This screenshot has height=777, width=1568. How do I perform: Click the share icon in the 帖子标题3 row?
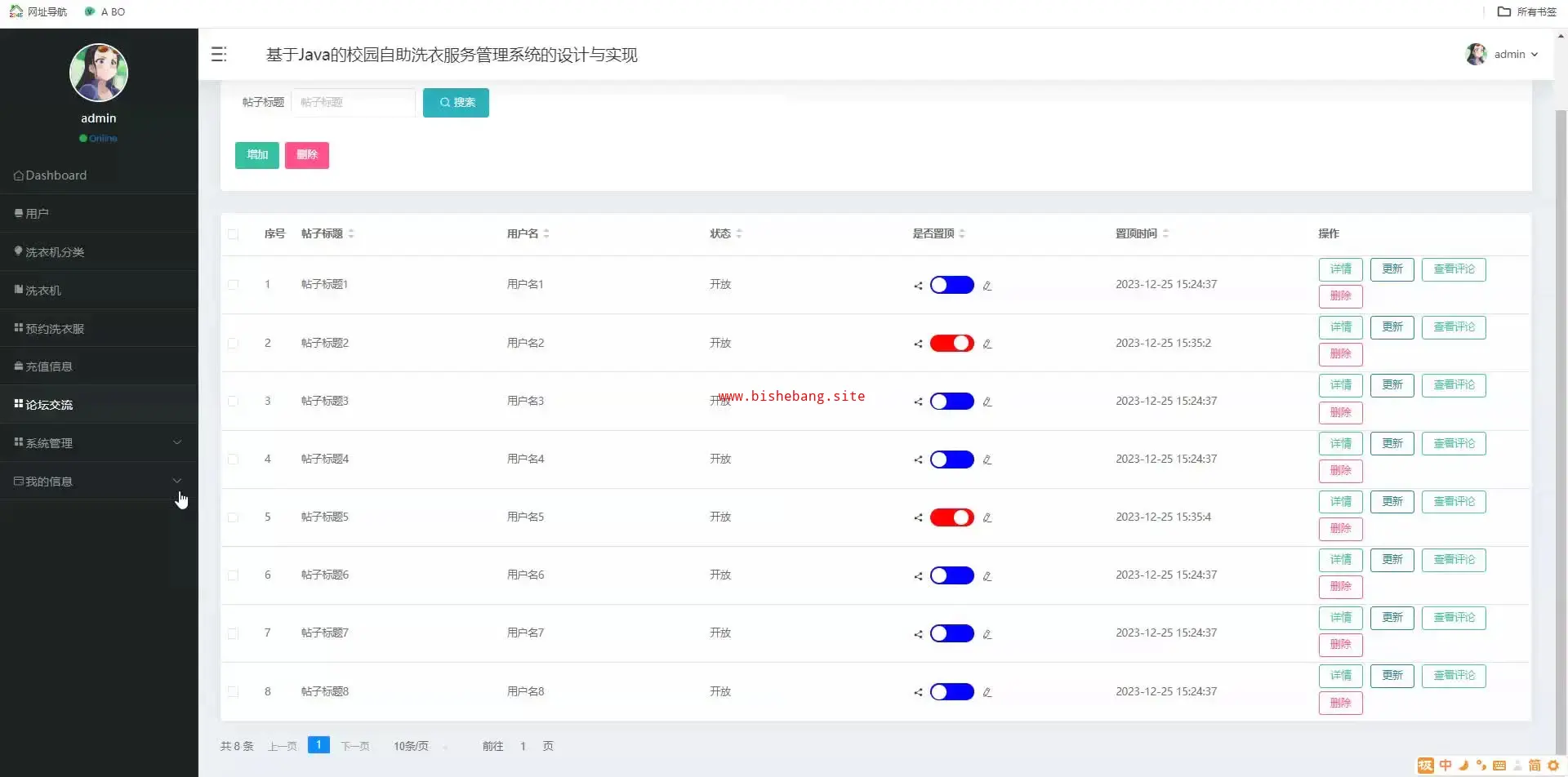click(918, 402)
